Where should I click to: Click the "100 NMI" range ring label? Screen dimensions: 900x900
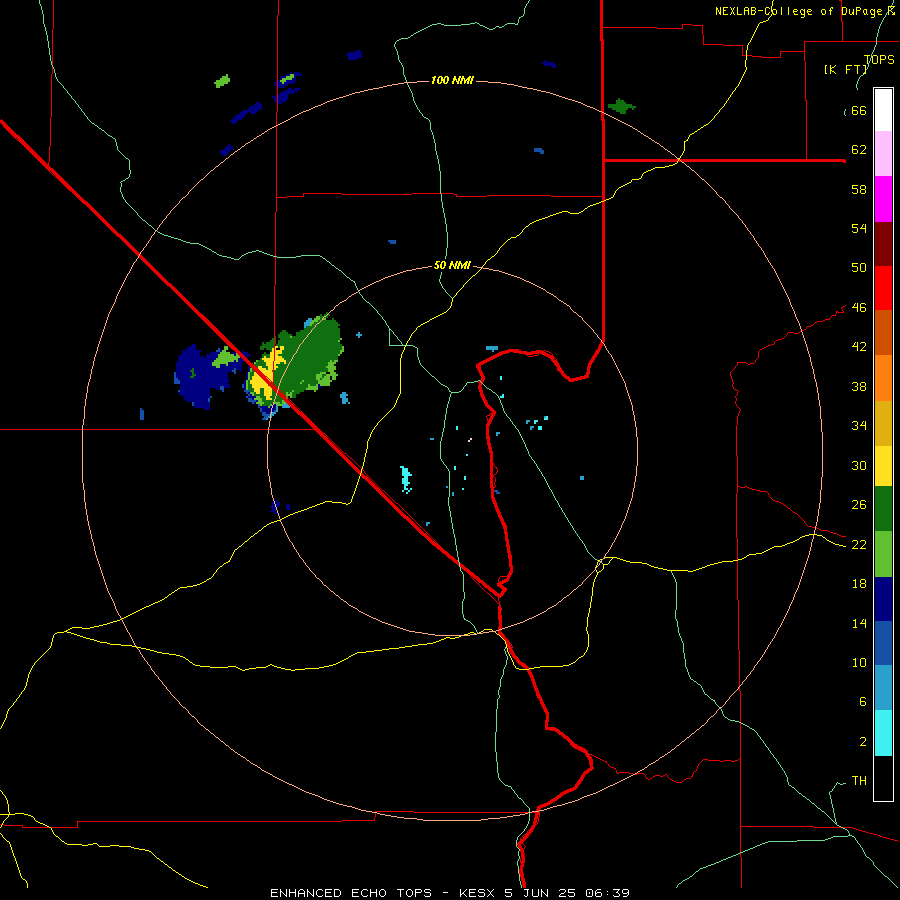(x=452, y=80)
